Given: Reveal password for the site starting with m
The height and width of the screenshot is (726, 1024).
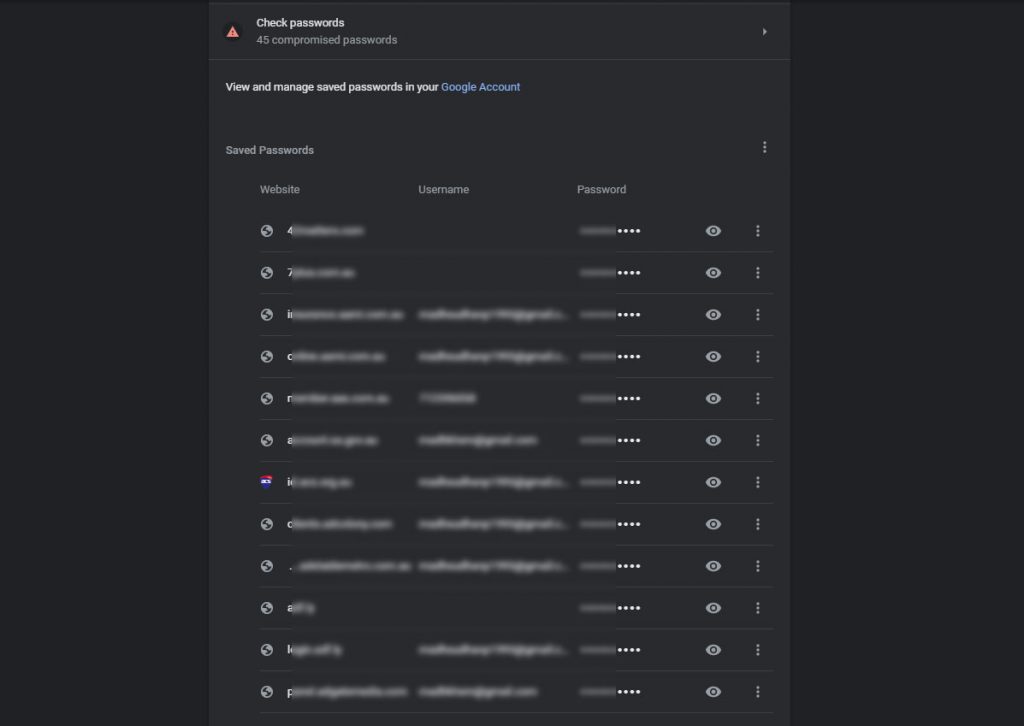Looking at the screenshot, I should coord(713,398).
